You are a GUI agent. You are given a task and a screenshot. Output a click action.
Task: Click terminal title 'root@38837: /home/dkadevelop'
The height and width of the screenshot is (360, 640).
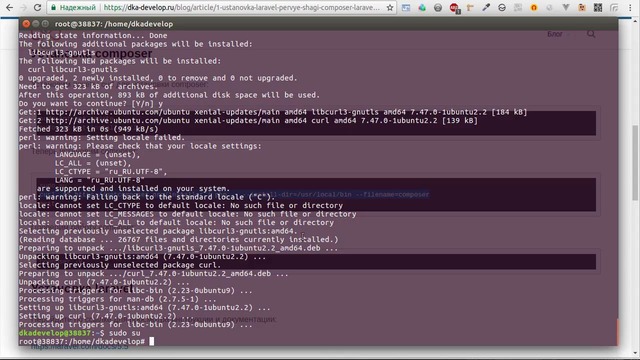pyautogui.click(x=114, y=24)
